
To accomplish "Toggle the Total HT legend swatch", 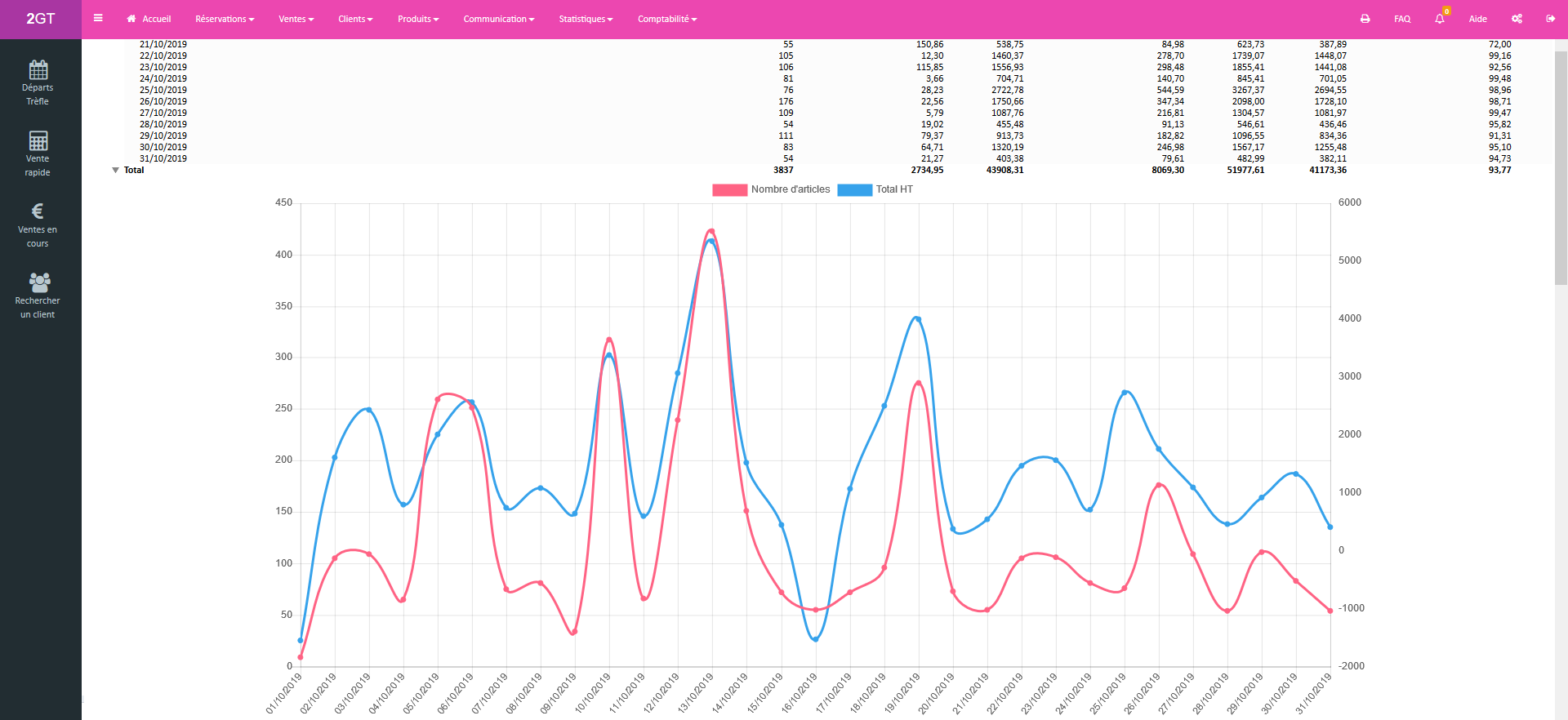I will tap(855, 189).
